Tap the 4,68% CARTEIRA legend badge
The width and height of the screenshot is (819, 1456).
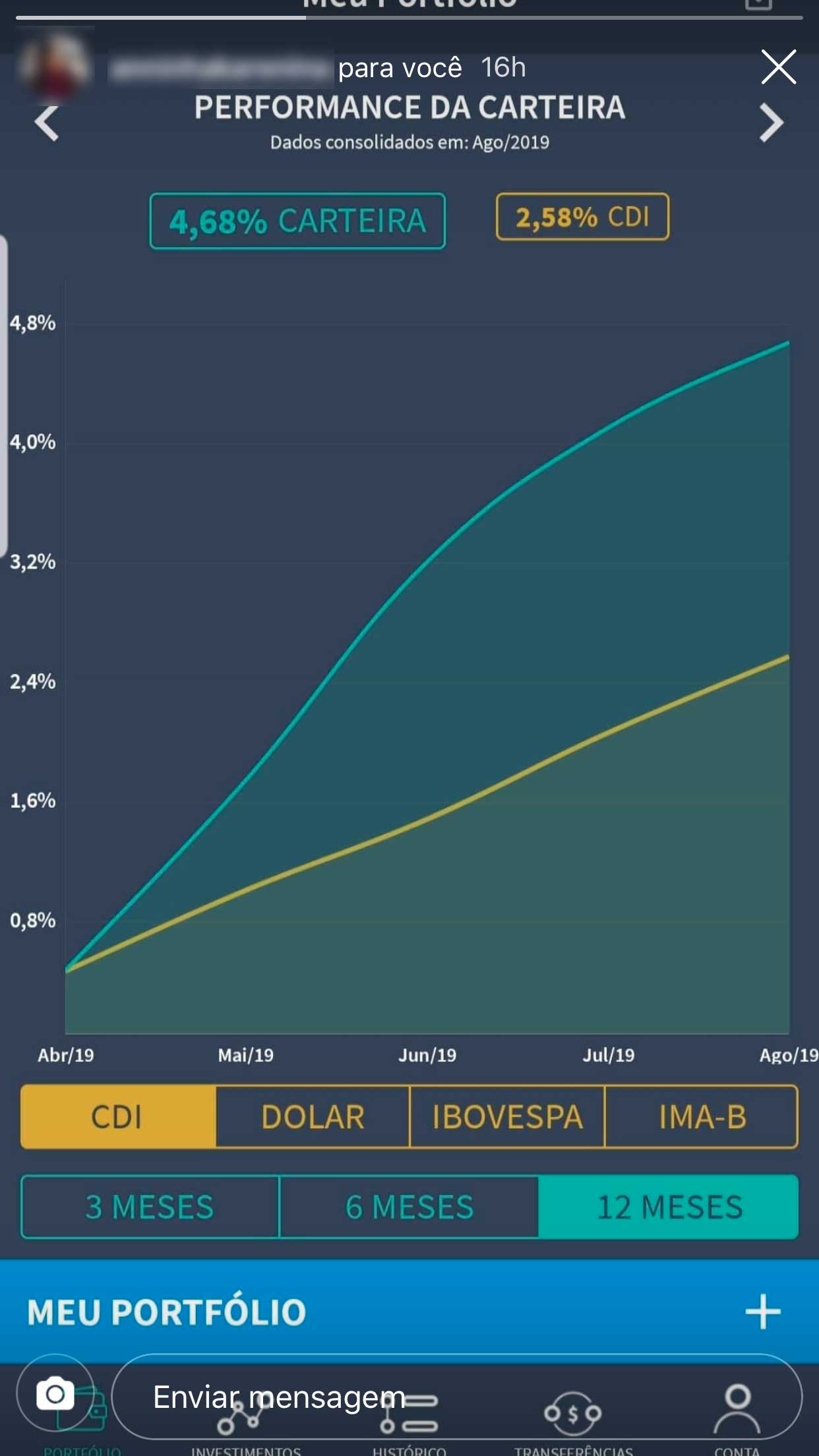(x=297, y=221)
